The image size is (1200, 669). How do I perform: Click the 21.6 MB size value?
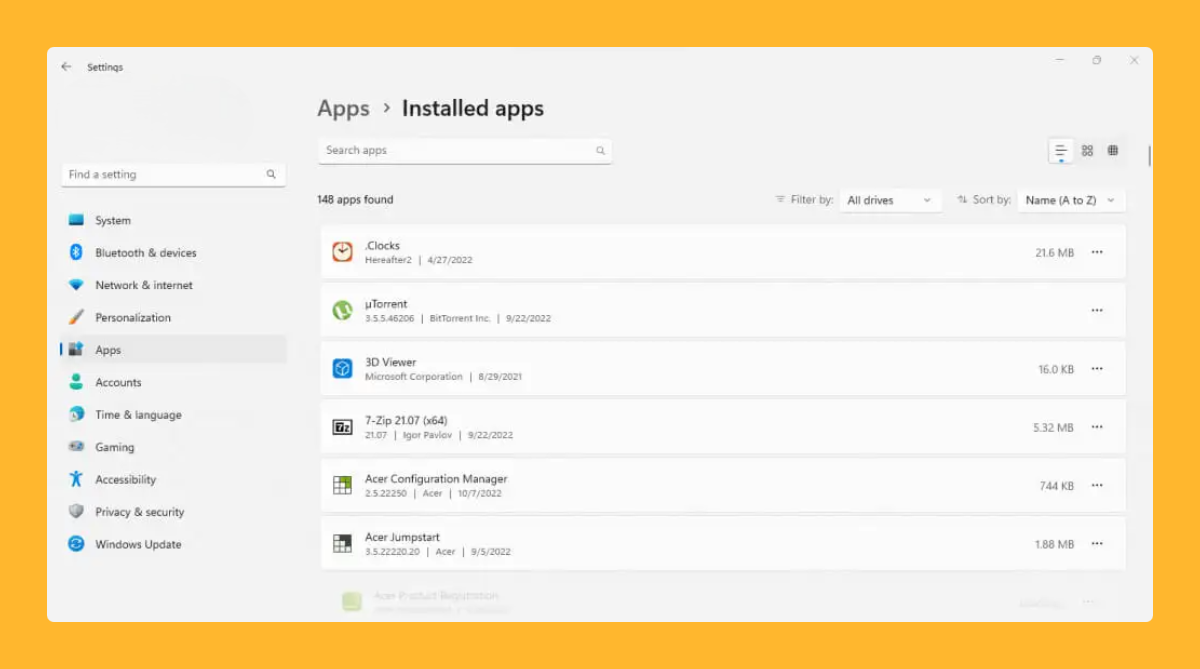click(1054, 253)
